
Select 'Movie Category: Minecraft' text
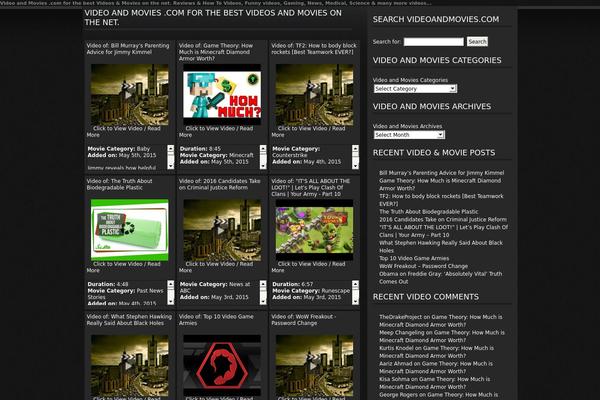(217, 155)
